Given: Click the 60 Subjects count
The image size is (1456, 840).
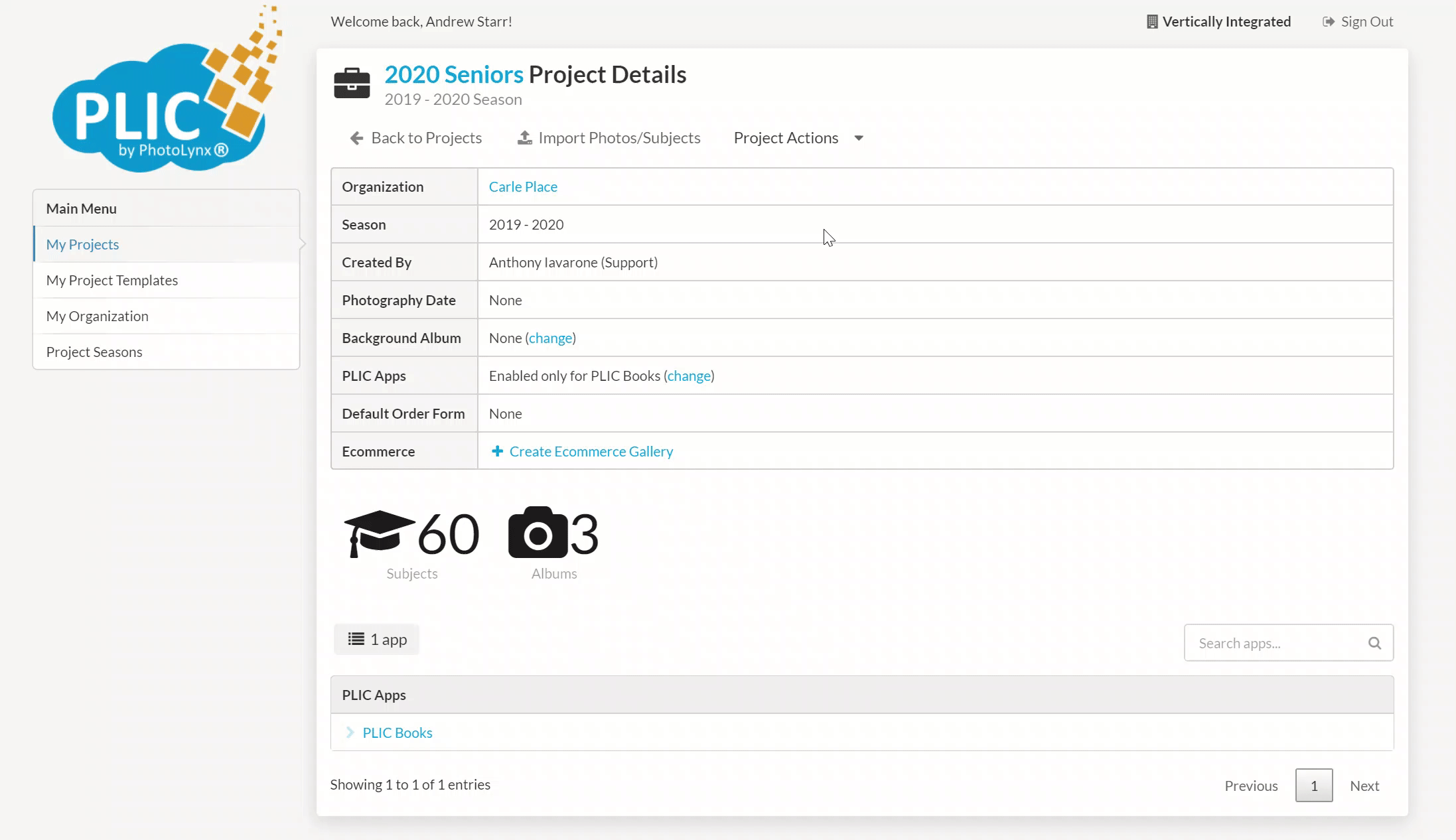Looking at the screenshot, I should 448,533.
